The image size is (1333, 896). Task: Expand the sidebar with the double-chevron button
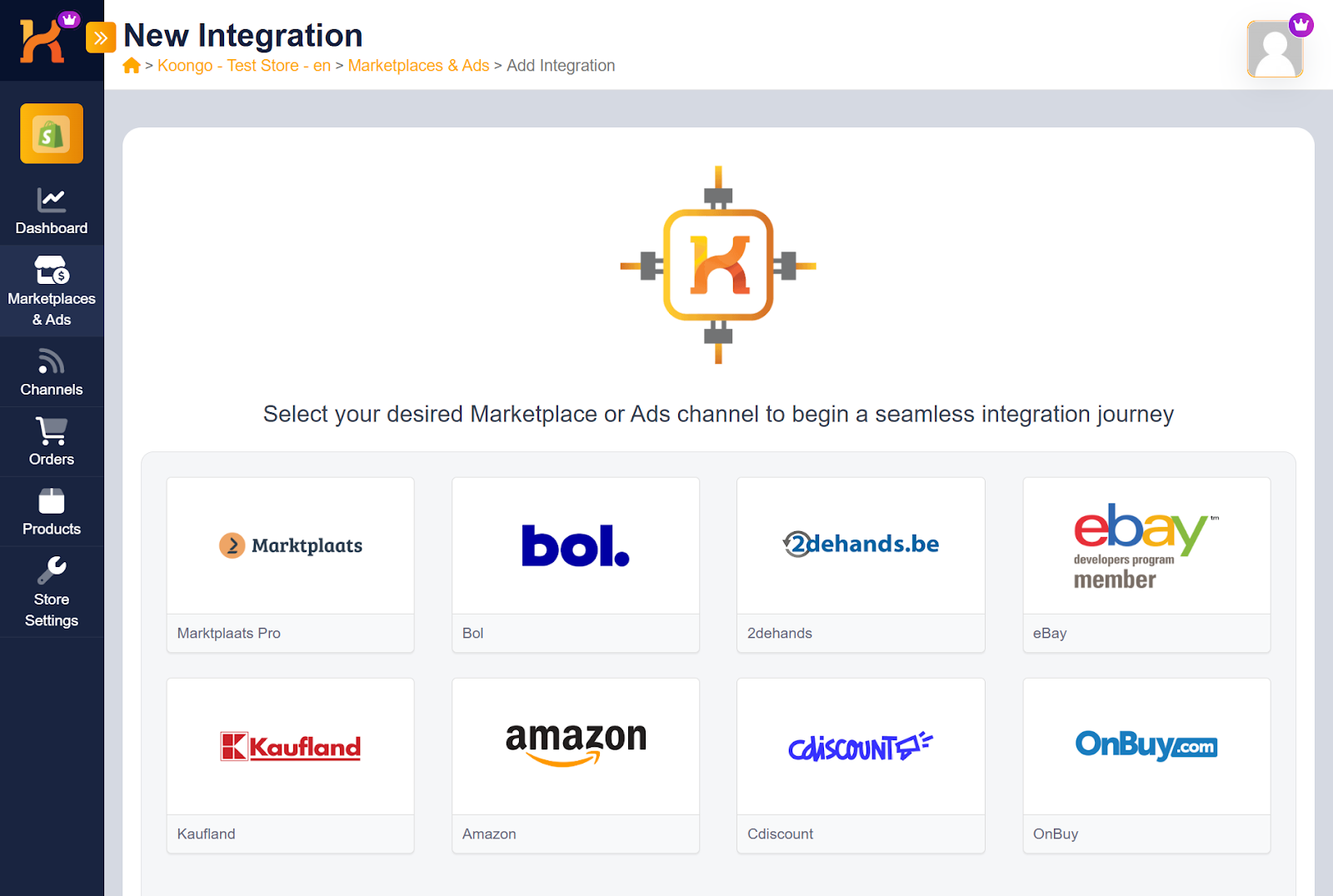pyautogui.click(x=101, y=37)
